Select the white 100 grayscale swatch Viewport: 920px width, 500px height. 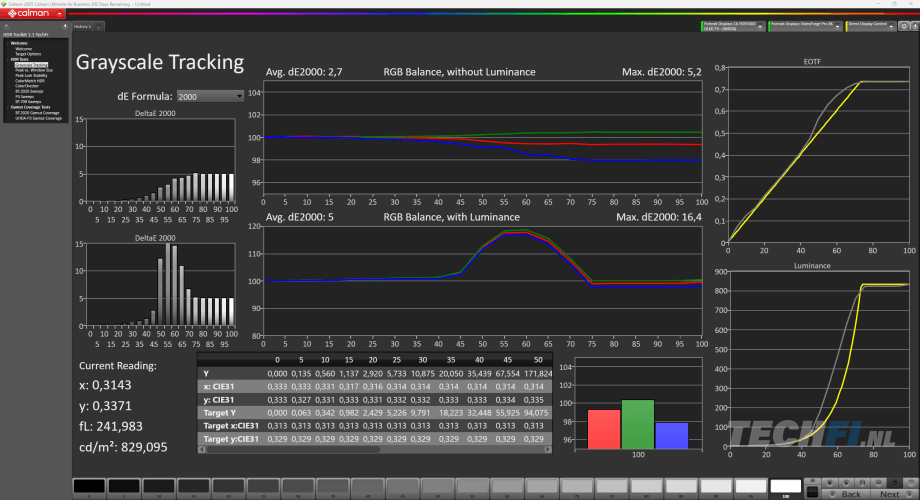[786, 486]
